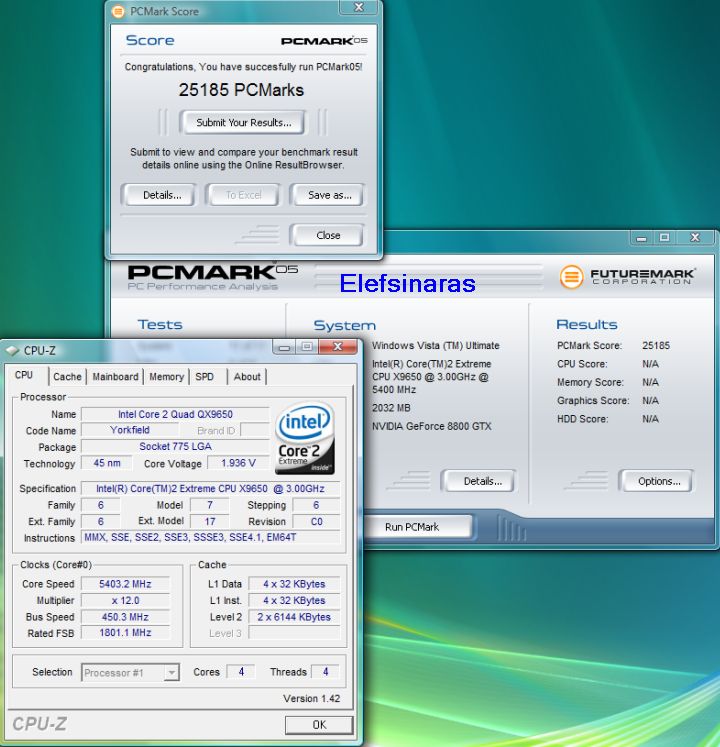This screenshot has height=747, width=720.
Task: Click the Package field Socket 775 LGA
Action: click(x=175, y=446)
